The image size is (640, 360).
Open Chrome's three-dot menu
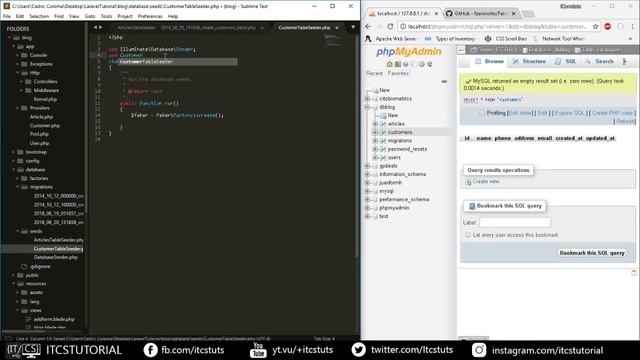[633, 27]
